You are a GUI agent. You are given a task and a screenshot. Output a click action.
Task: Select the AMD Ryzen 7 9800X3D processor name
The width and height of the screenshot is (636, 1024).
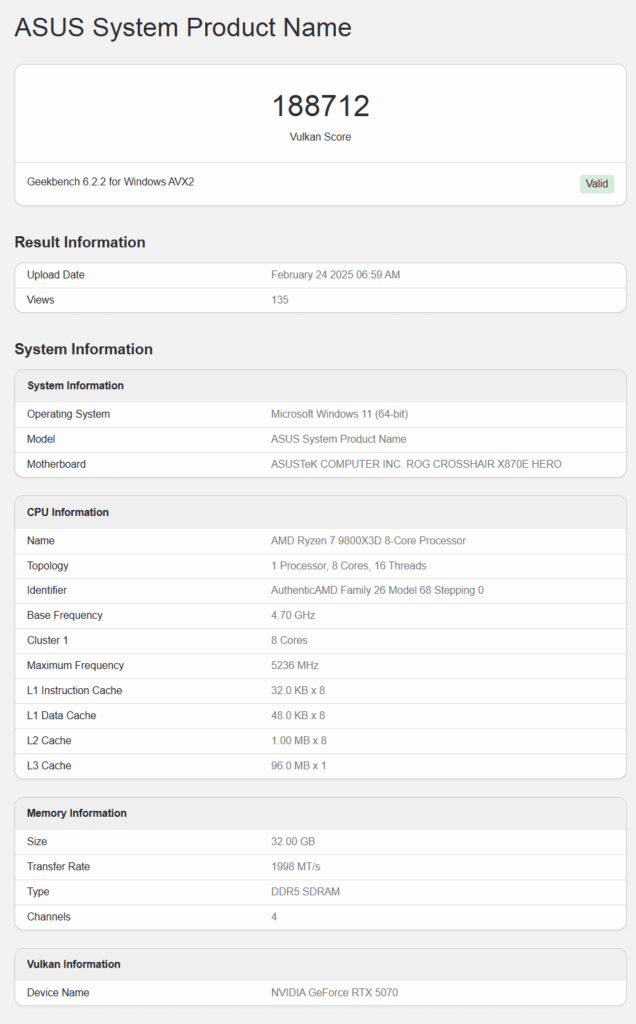368,541
